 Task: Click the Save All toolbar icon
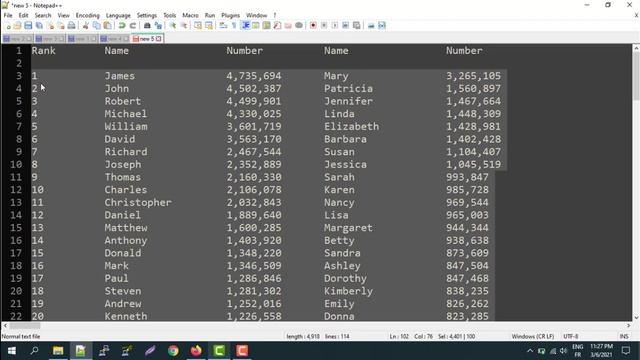tap(39, 25)
